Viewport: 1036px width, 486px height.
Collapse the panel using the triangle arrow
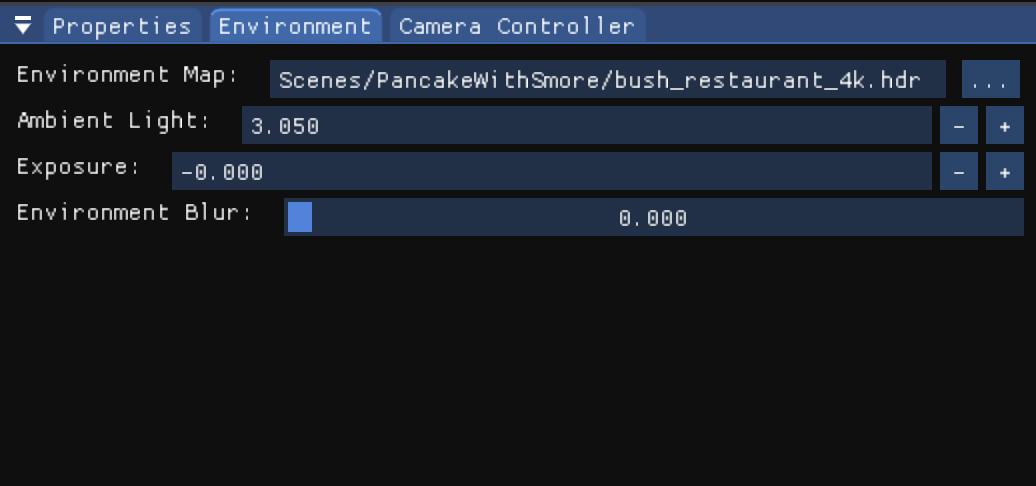coord(23,25)
